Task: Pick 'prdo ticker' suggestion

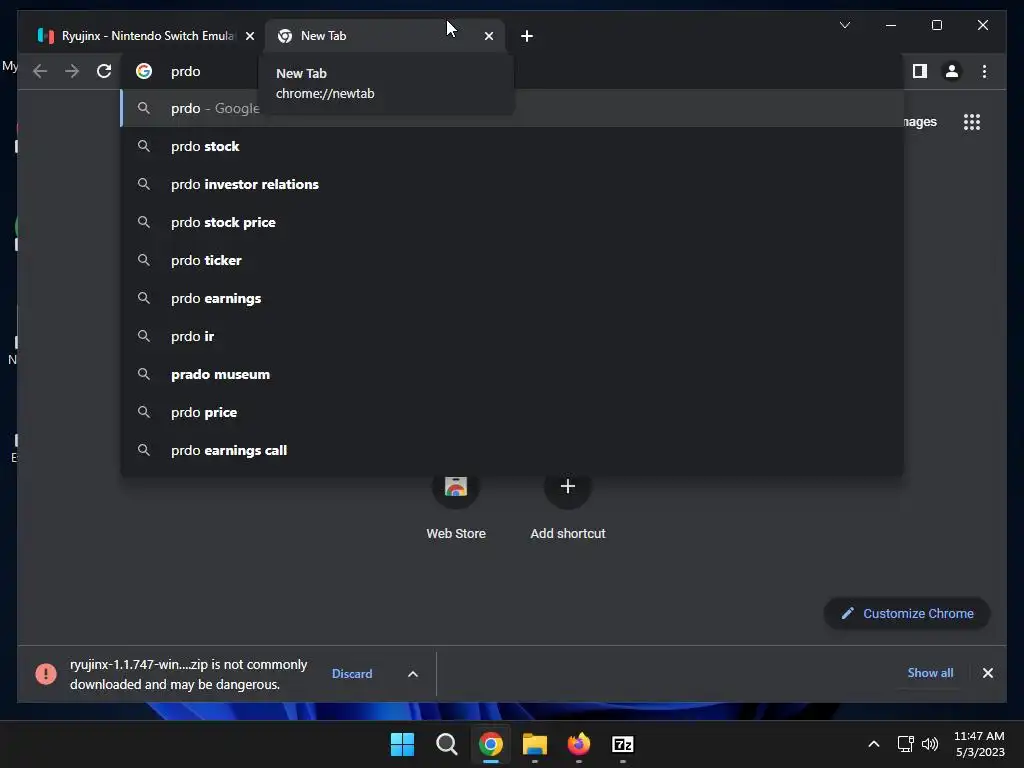Action: (512, 260)
